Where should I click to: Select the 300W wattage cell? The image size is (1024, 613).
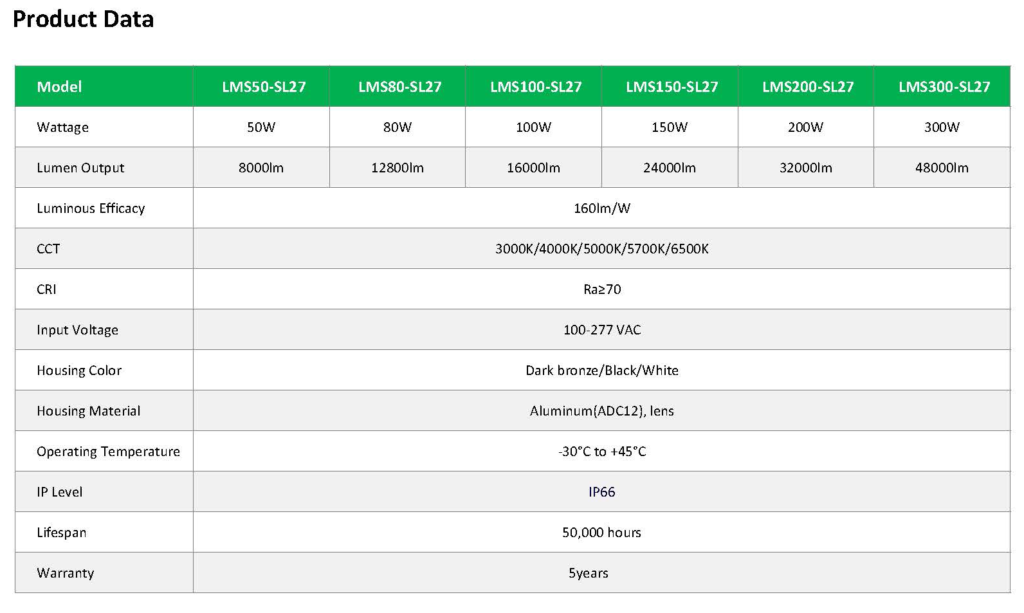coord(941,128)
